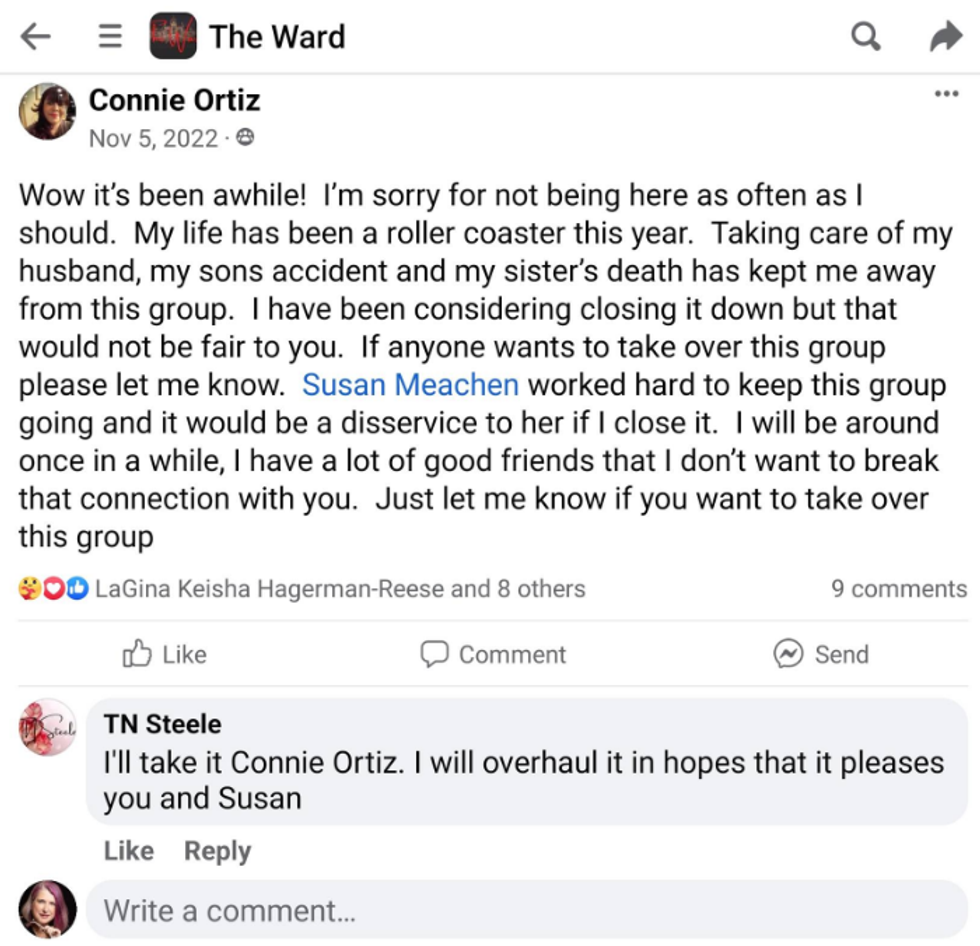Screen dimensions: 980x946
Task: Open the Susan Meachen tagged link
Action: point(410,385)
